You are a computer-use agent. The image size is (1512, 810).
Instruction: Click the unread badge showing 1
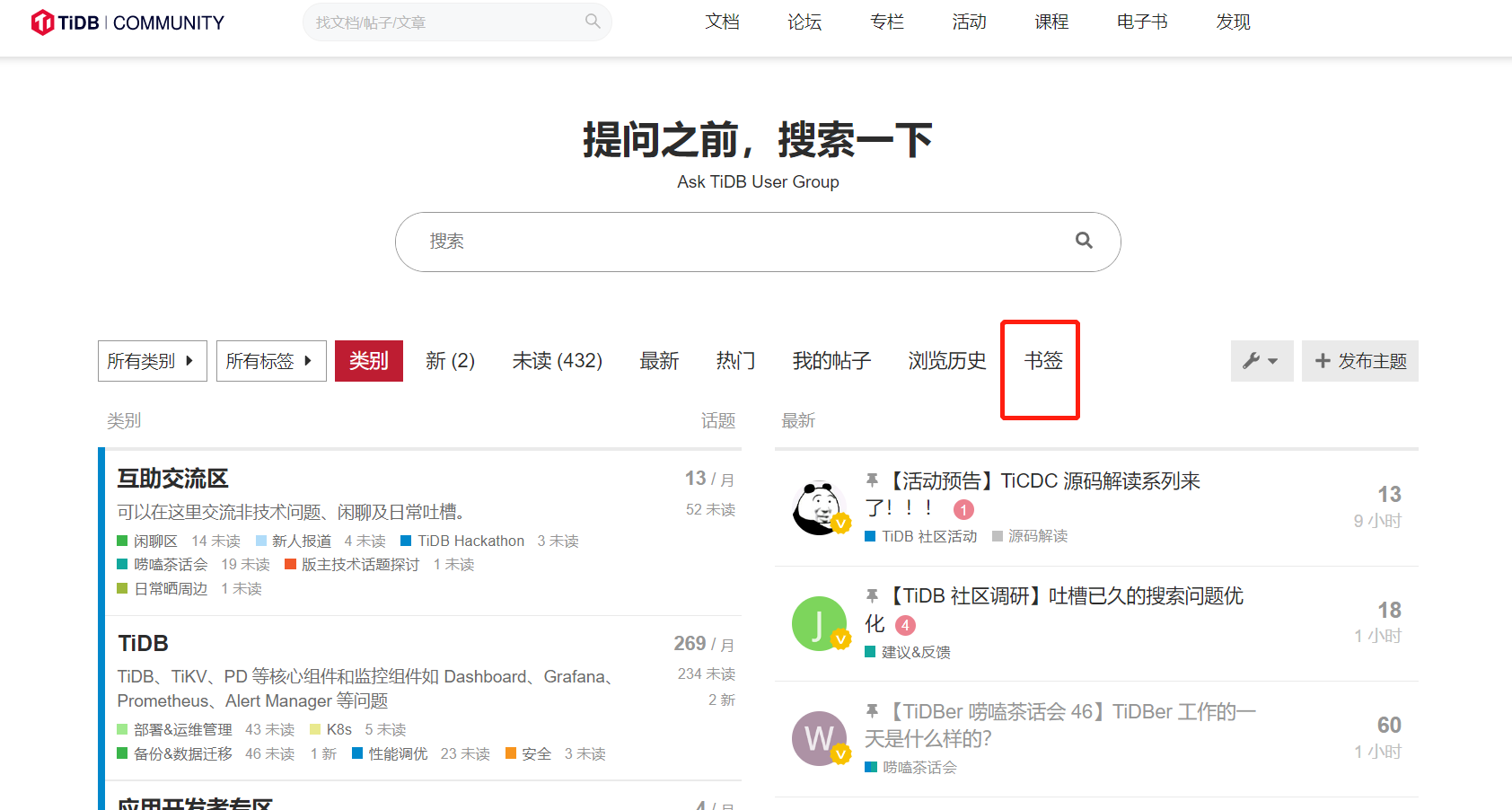(x=963, y=510)
